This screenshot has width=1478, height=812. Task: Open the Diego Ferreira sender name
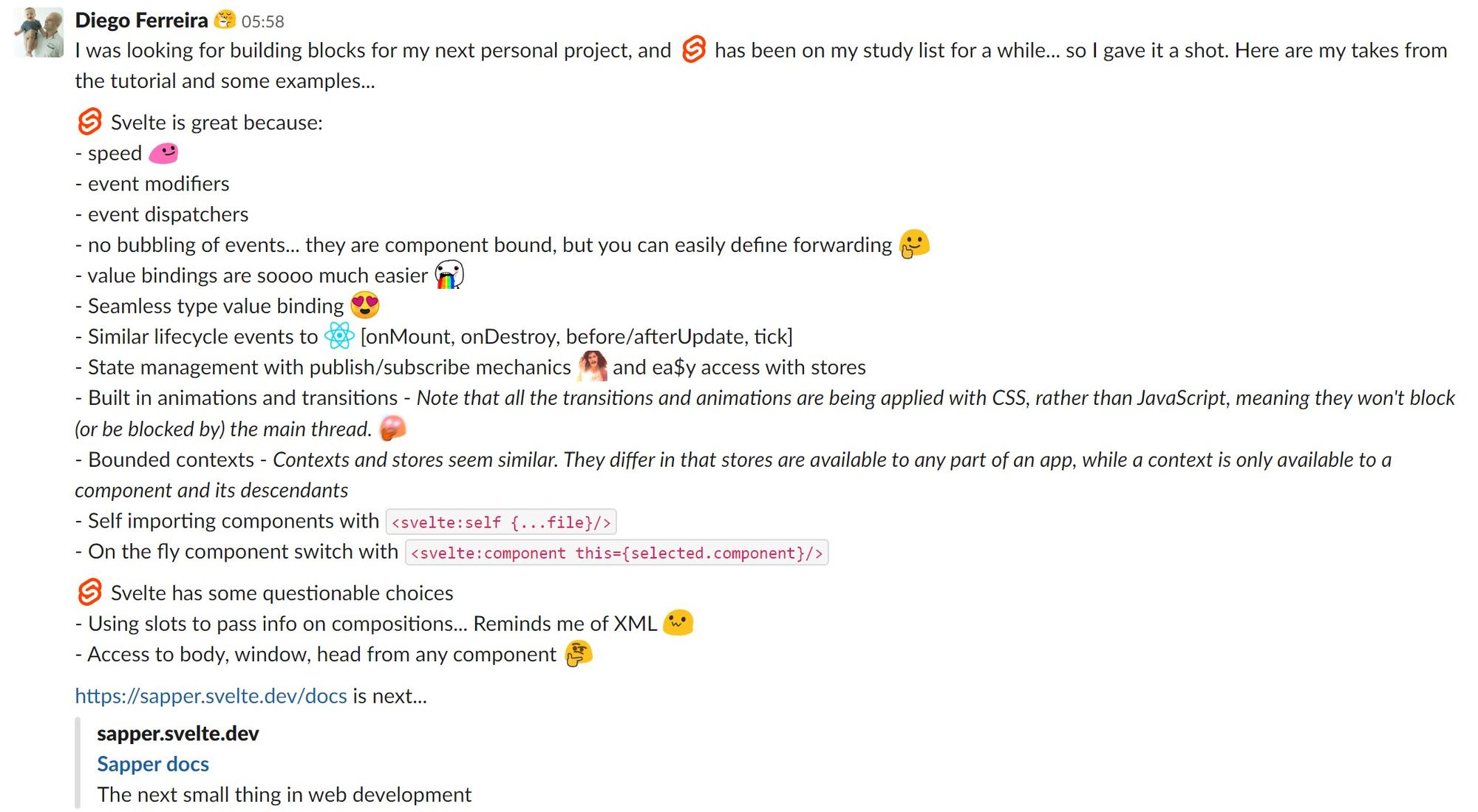(x=141, y=21)
